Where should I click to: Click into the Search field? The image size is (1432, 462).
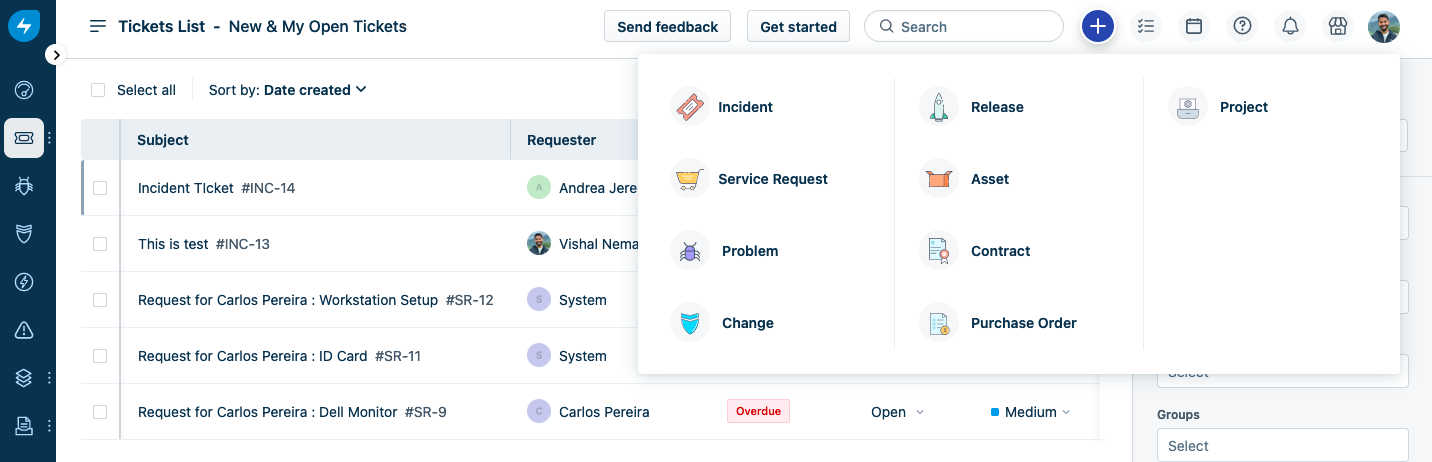coord(970,27)
